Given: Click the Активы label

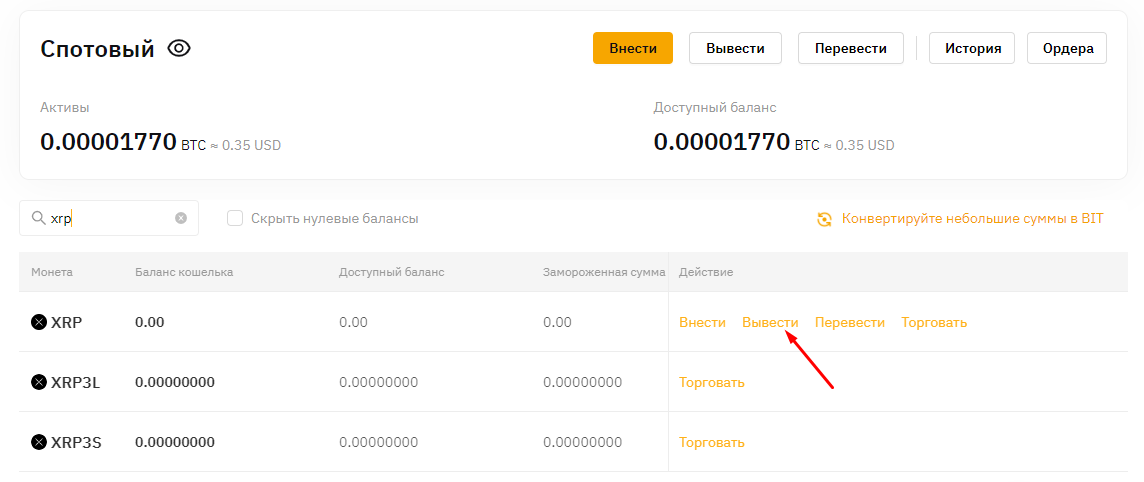Looking at the screenshot, I should pyautogui.click(x=65, y=107).
